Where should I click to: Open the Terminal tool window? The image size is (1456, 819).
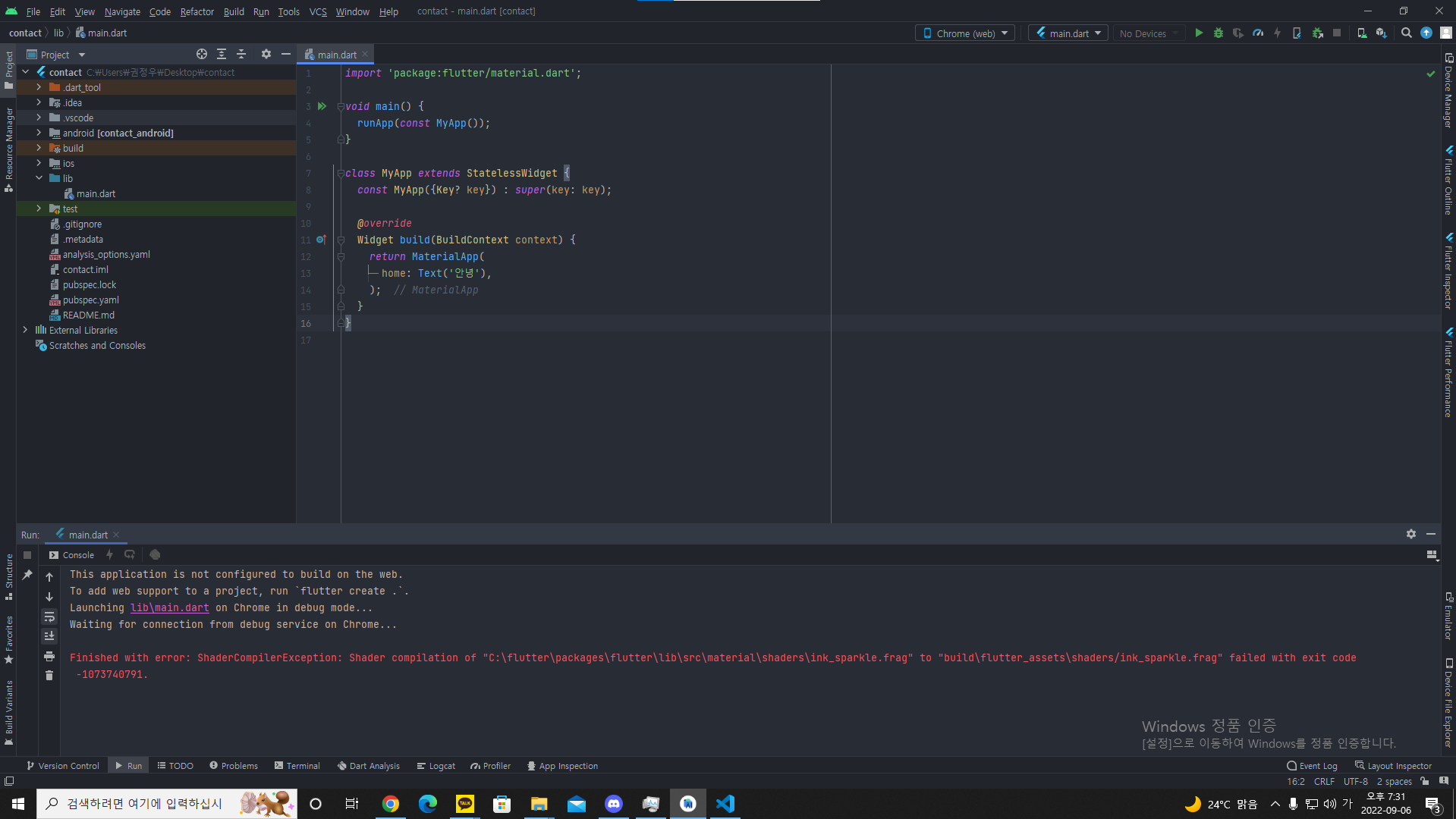click(297, 766)
